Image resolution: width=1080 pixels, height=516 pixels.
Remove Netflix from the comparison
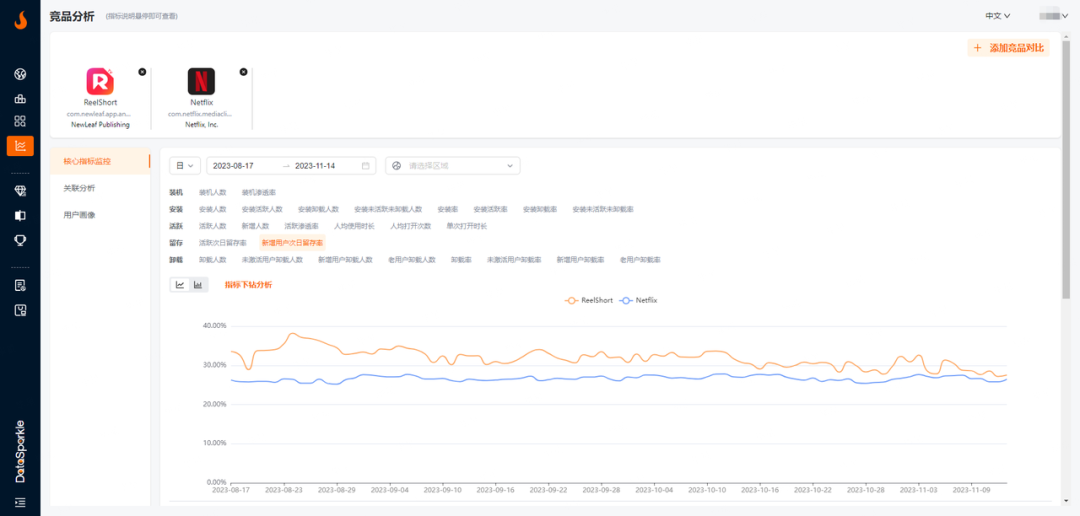[x=243, y=72]
